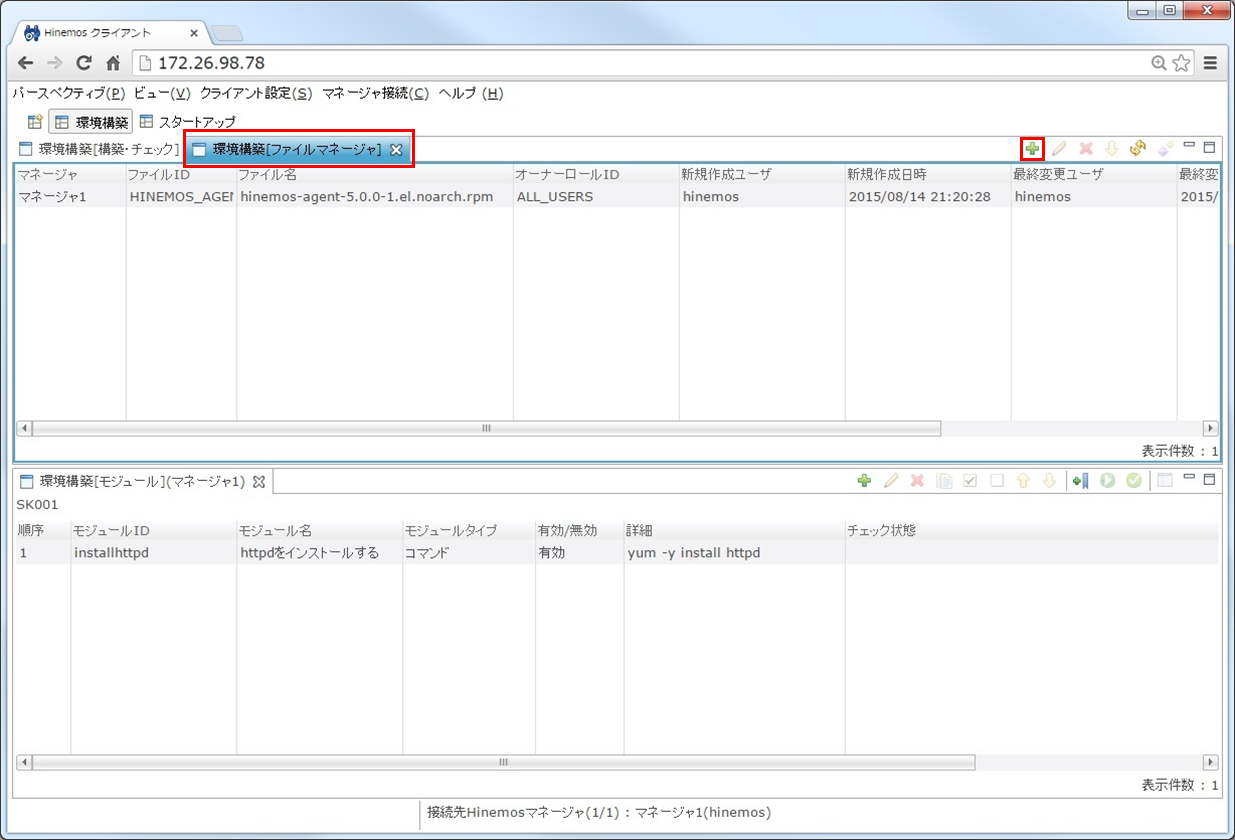Close the 環境構築[モジュール](マネージャ1) tab
This screenshot has width=1235, height=840.
(x=258, y=481)
